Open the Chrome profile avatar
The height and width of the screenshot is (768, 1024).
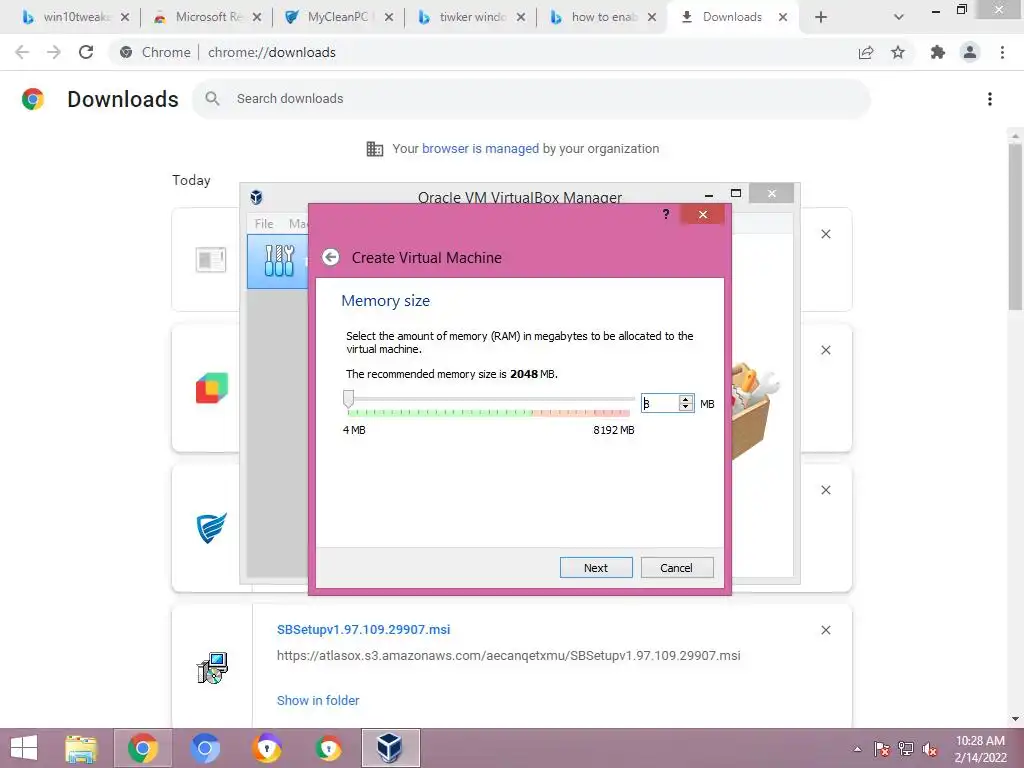click(970, 52)
